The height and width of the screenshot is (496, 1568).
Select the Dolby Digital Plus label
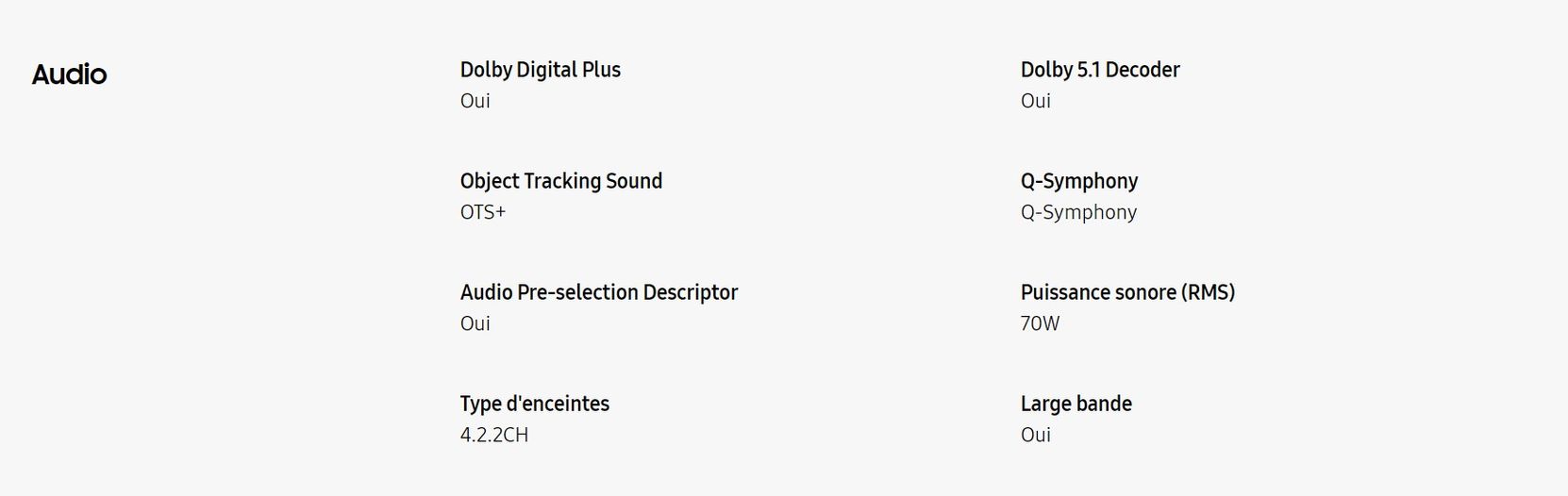click(541, 70)
